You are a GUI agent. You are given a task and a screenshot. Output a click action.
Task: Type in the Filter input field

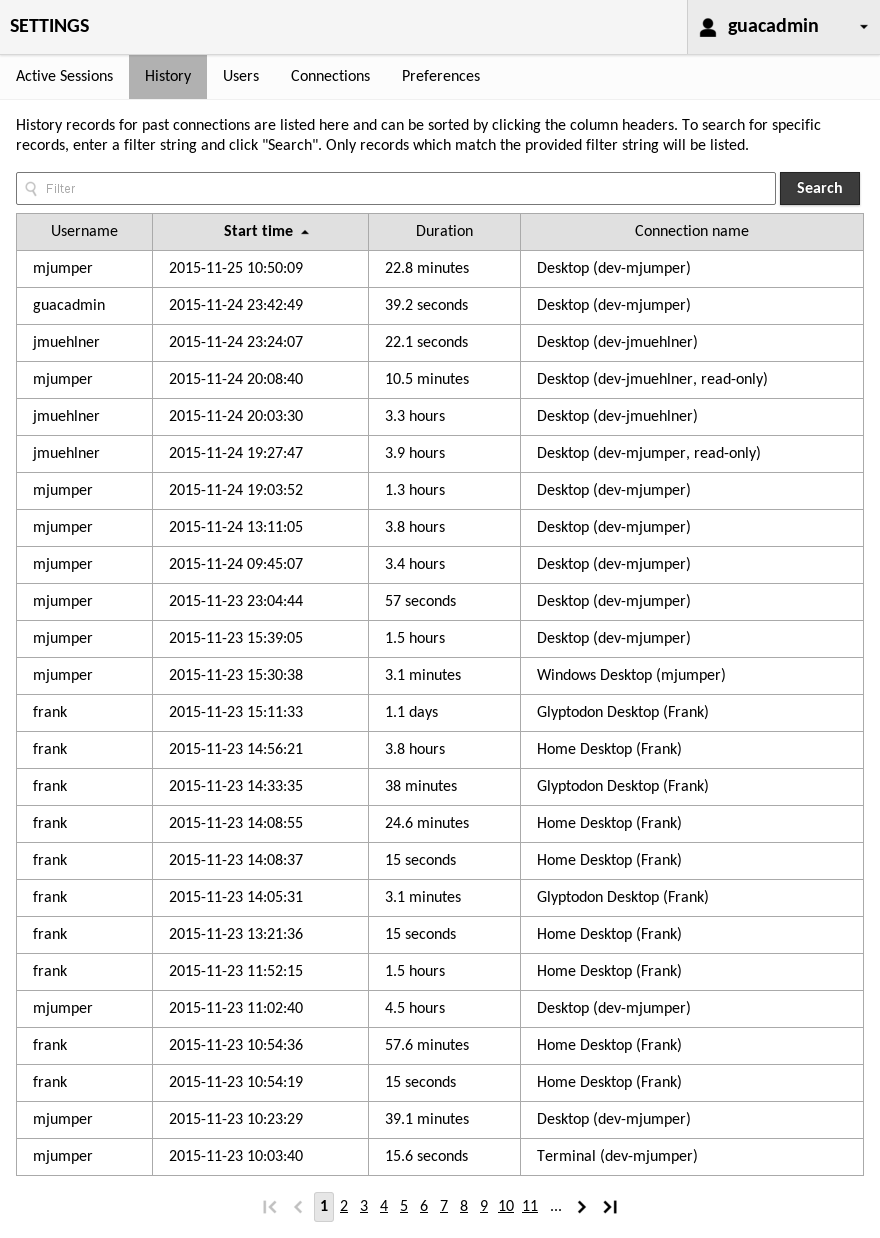point(400,188)
